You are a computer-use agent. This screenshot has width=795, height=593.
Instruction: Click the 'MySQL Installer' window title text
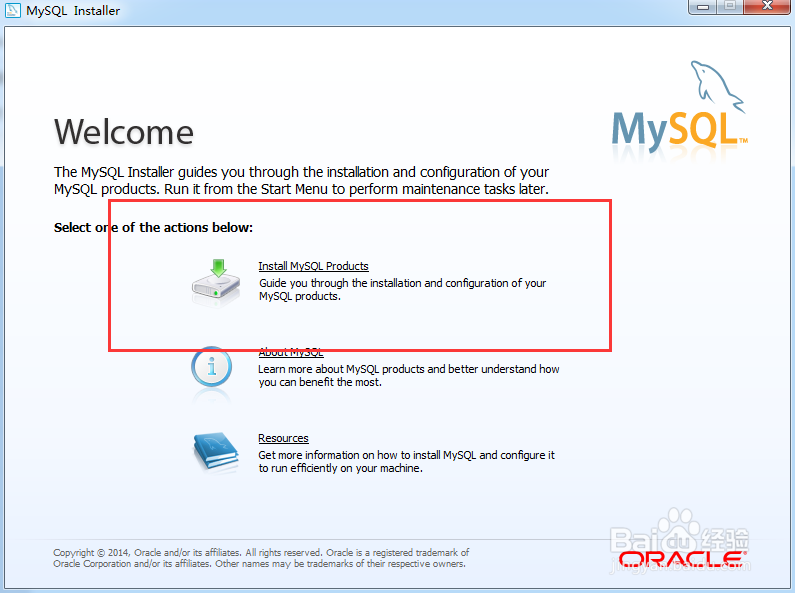point(73,11)
